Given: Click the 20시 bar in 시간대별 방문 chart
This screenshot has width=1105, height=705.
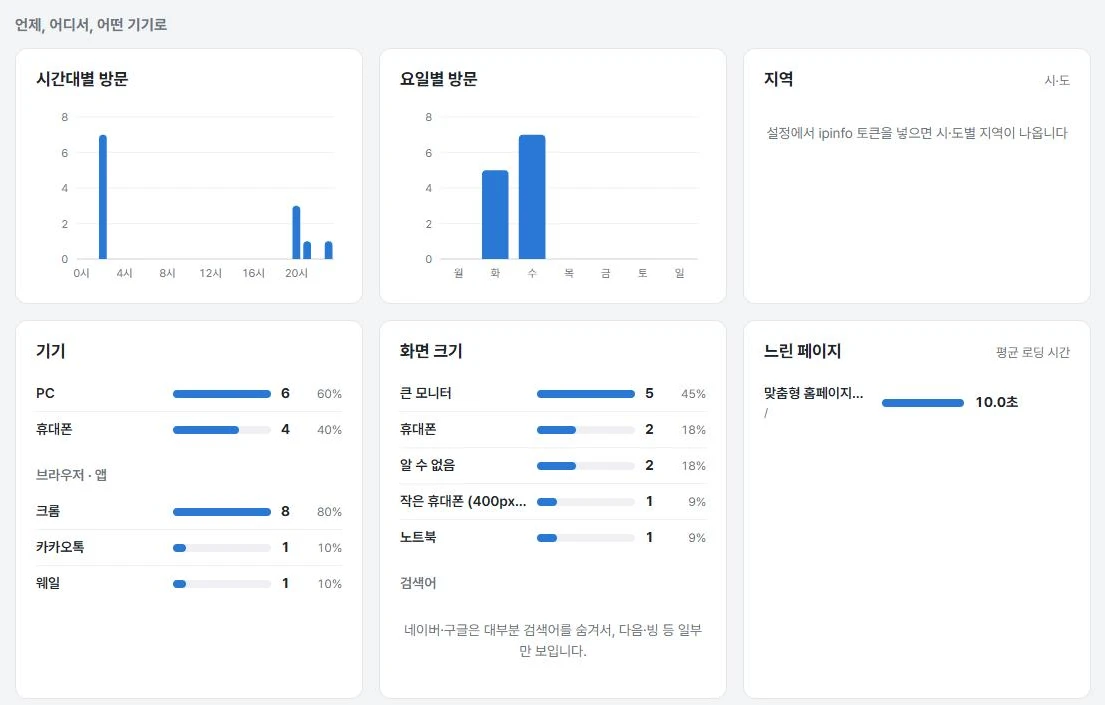Looking at the screenshot, I should coord(296,233).
